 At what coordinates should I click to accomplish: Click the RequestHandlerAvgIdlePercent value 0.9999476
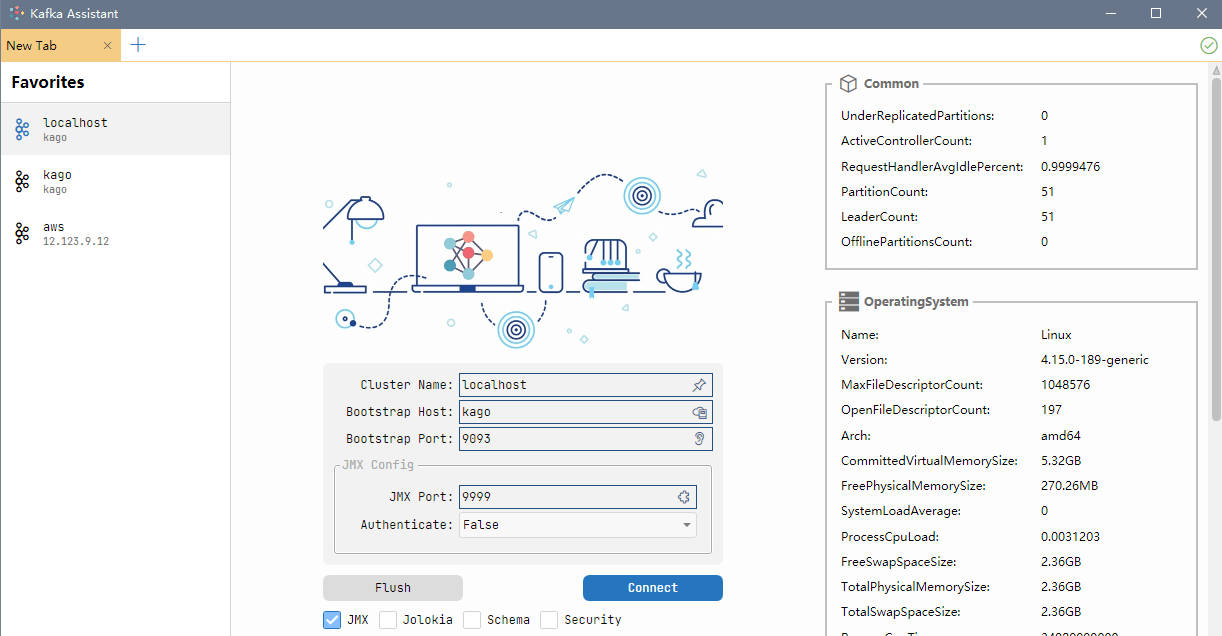pos(1070,167)
